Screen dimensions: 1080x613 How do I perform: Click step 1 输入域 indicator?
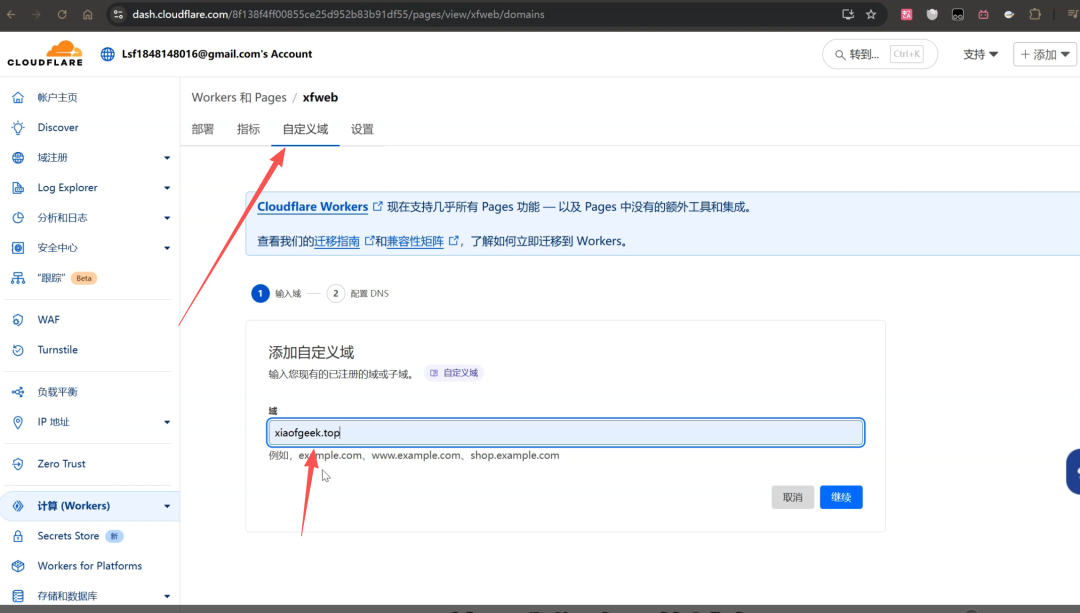point(276,293)
